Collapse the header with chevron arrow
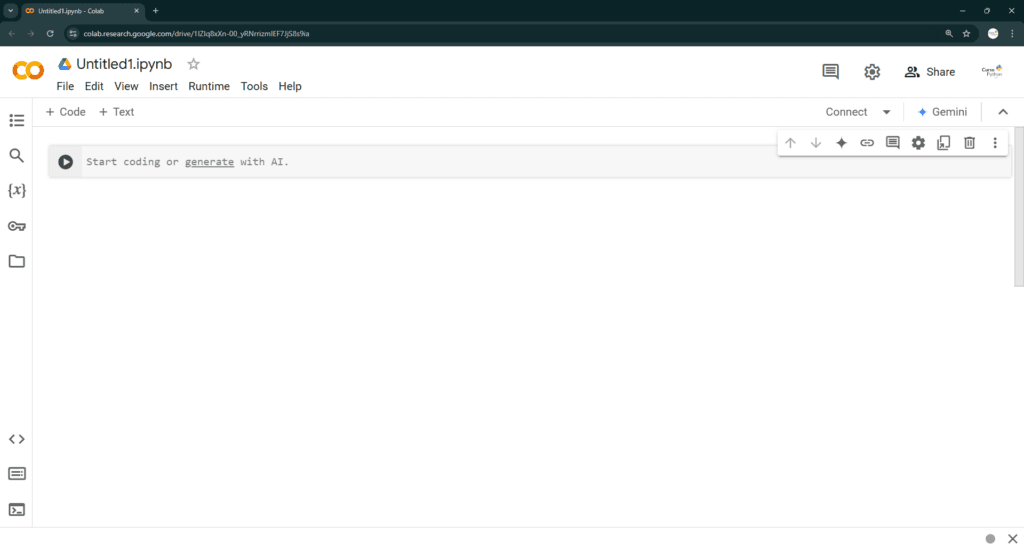 pyautogui.click(x=1003, y=112)
